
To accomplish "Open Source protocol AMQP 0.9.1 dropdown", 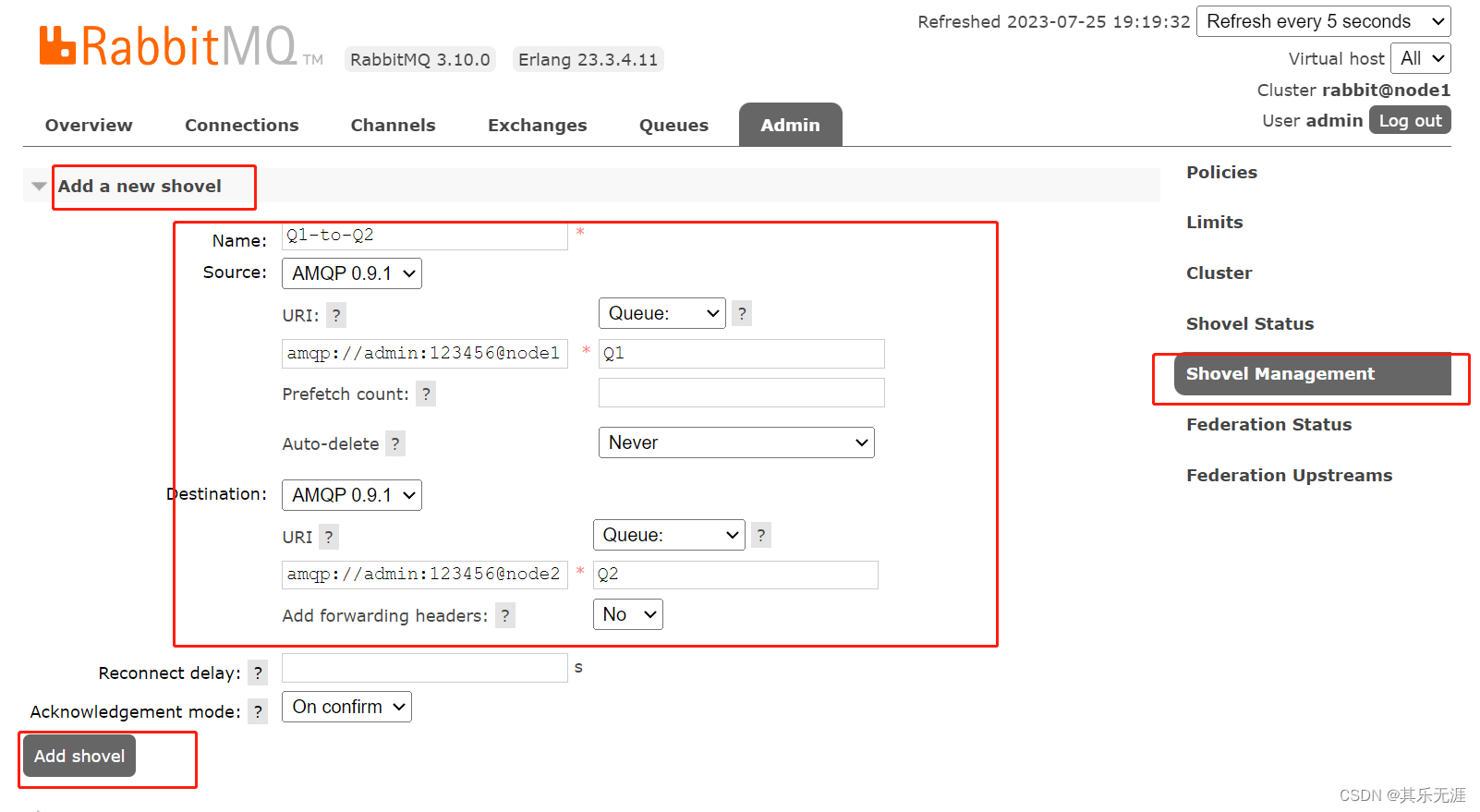I will coord(352,273).
